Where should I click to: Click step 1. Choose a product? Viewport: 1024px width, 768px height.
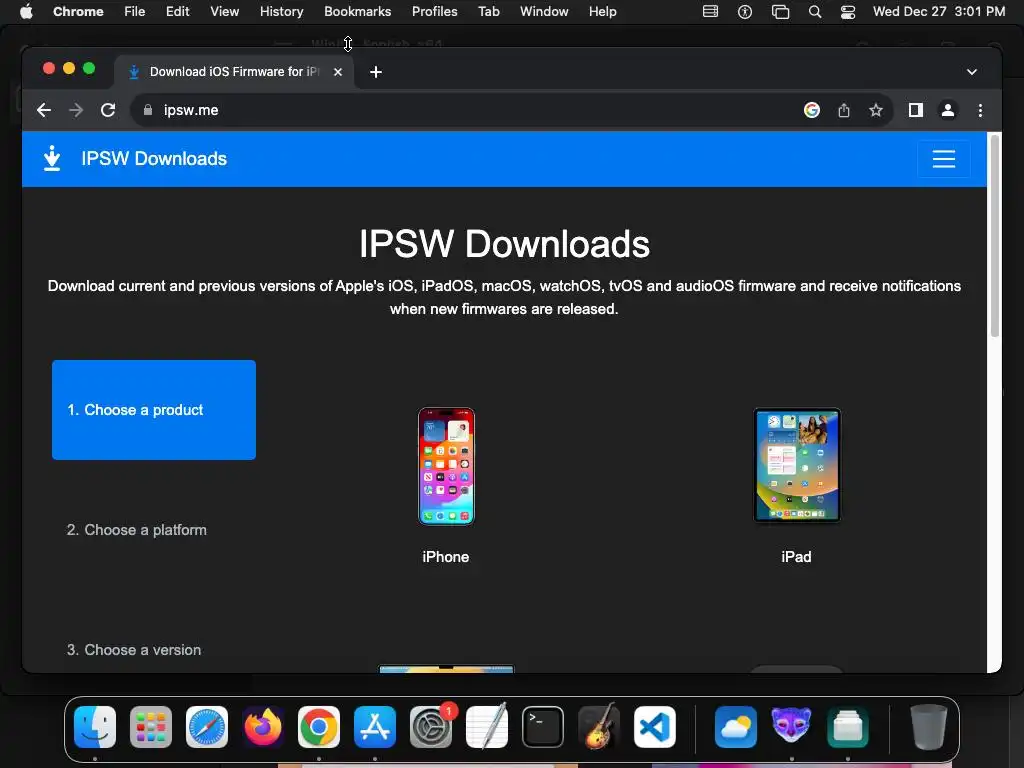(153, 409)
